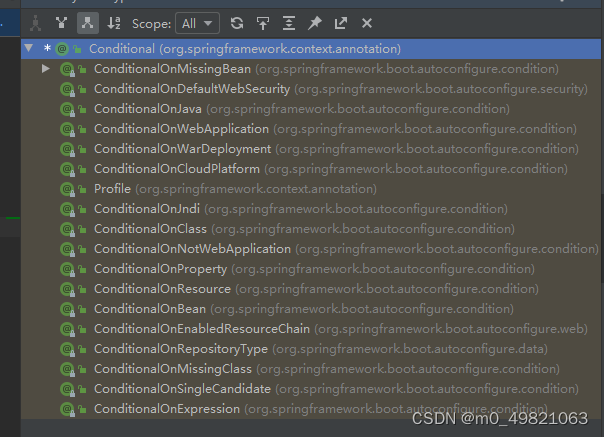Image resolution: width=604 pixels, height=437 pixels.
Task: Open the Scope All dropdown
Action: pyautogui.click(x=197, y=24)
